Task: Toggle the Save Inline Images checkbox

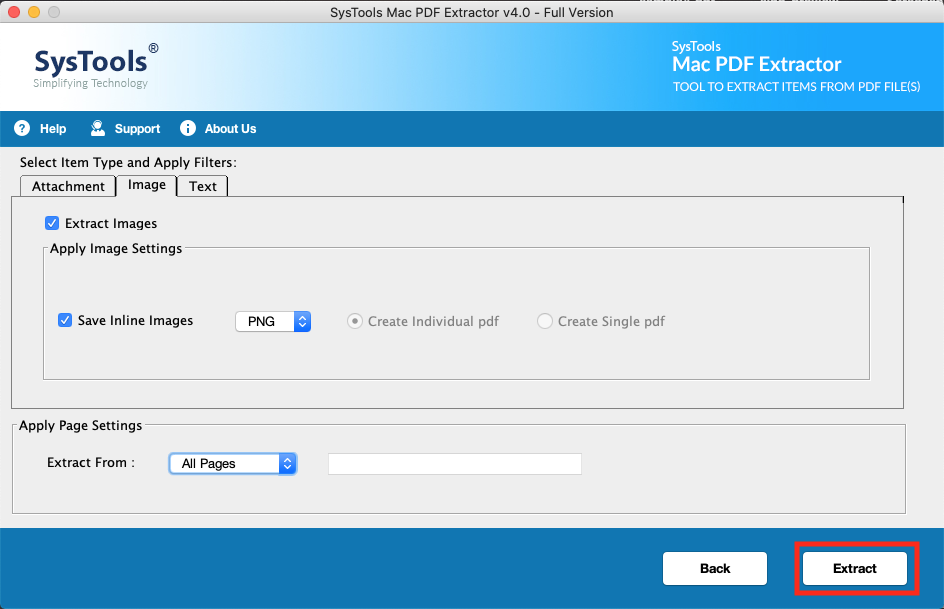Action: (x=65, y=320)
